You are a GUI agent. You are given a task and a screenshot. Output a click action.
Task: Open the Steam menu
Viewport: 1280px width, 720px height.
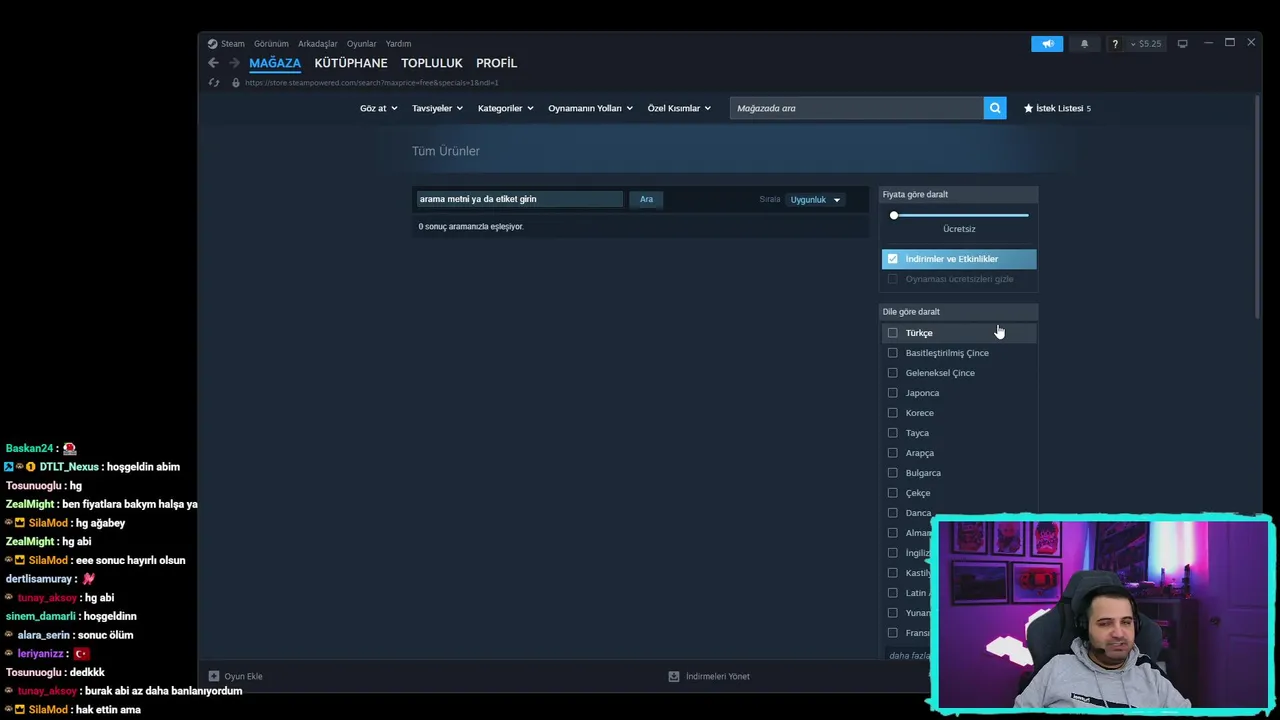(233, 44)
